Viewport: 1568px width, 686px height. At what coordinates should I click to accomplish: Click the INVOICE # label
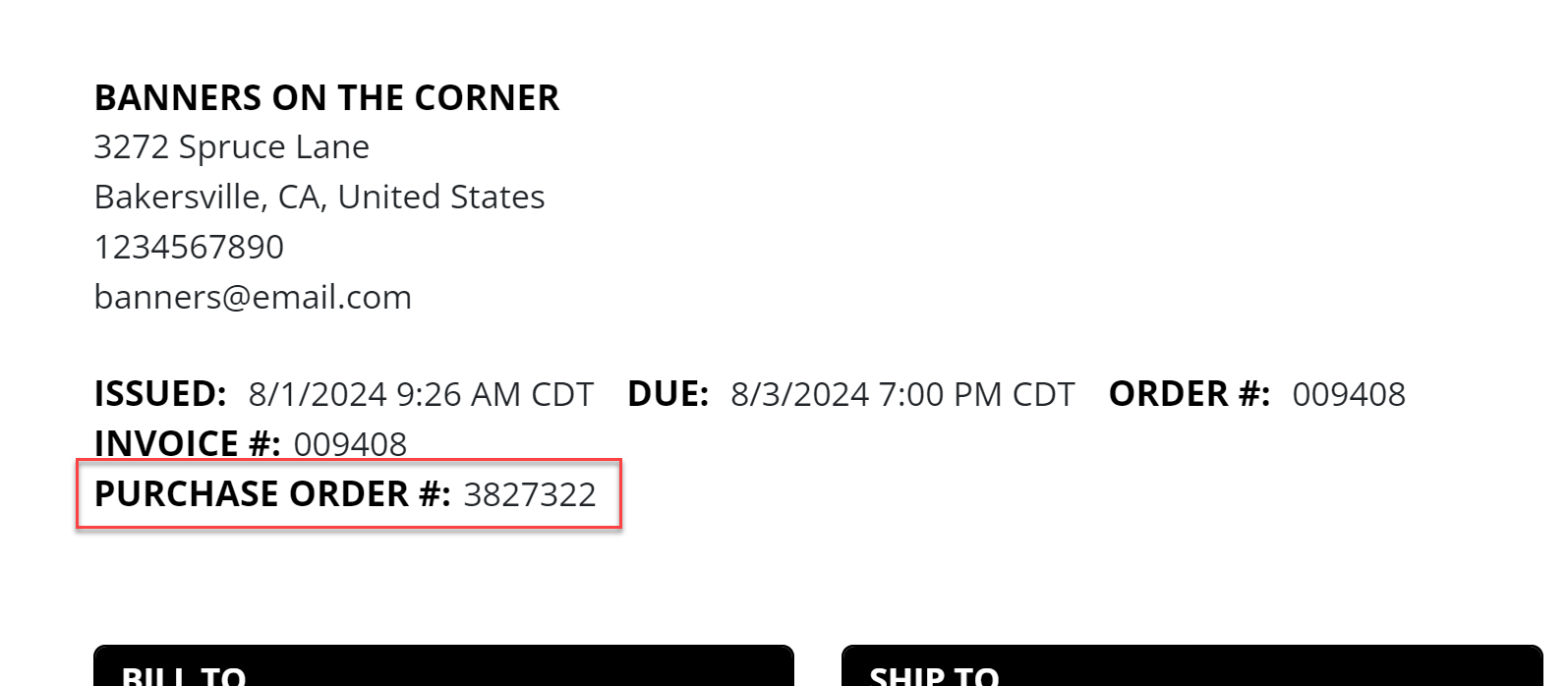click(x=188, y=444)
